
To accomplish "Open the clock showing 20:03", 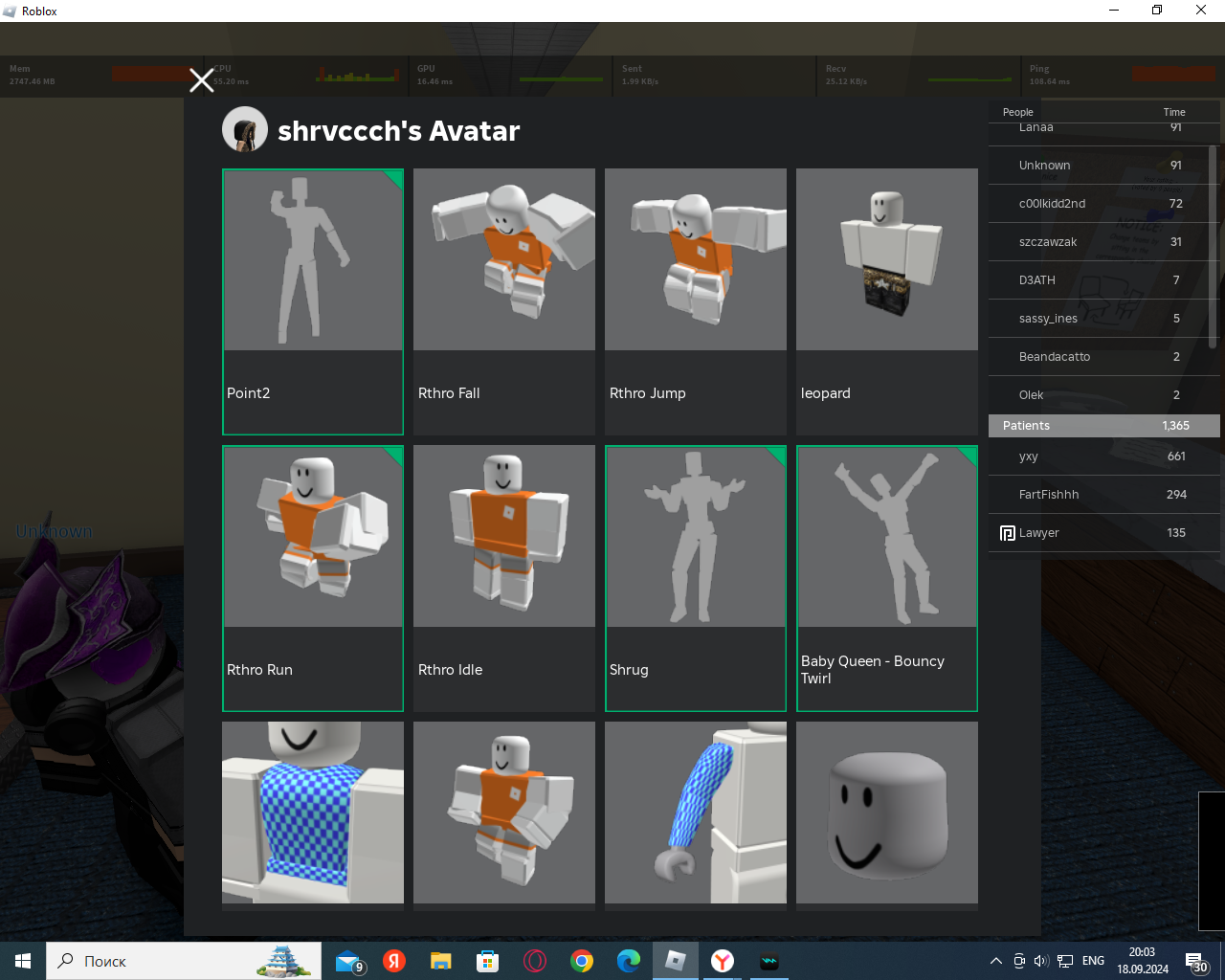I will pos(1143,961).
